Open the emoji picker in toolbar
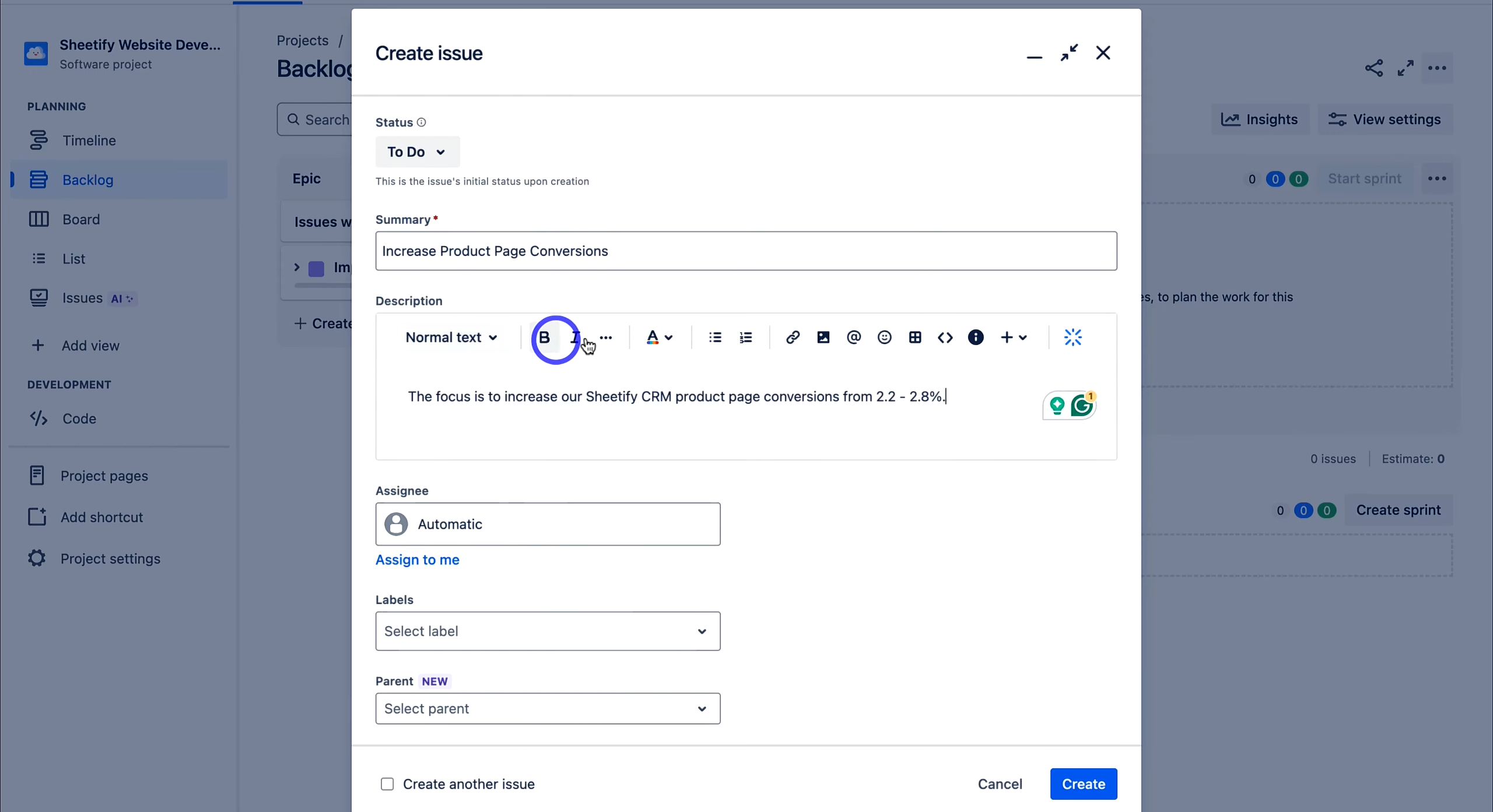This screenshot has height=812, width=1493. [x=884, y=338]
